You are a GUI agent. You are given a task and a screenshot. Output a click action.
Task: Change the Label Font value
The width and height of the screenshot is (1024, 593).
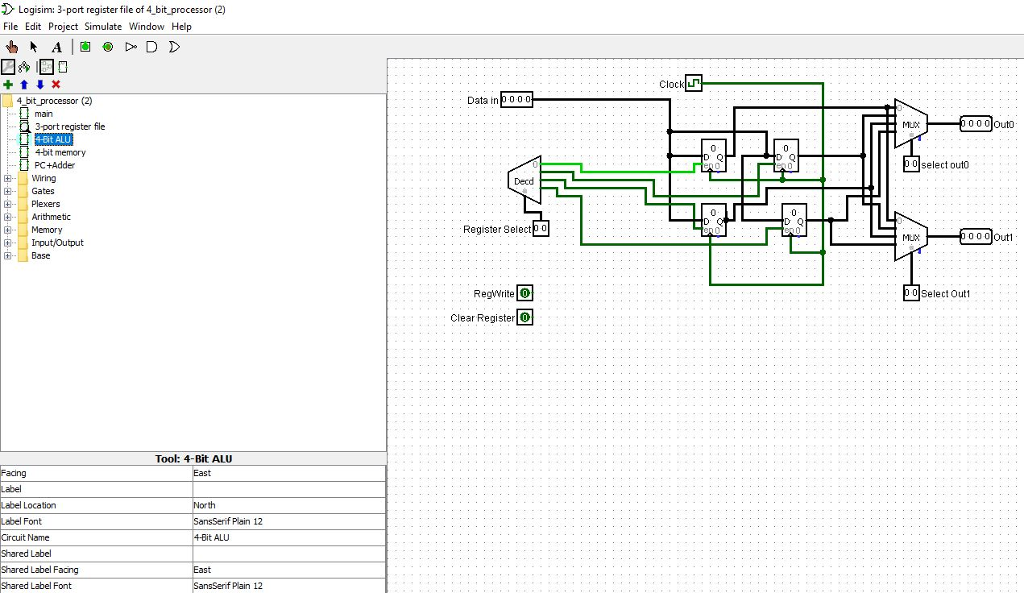pos(289,521)
